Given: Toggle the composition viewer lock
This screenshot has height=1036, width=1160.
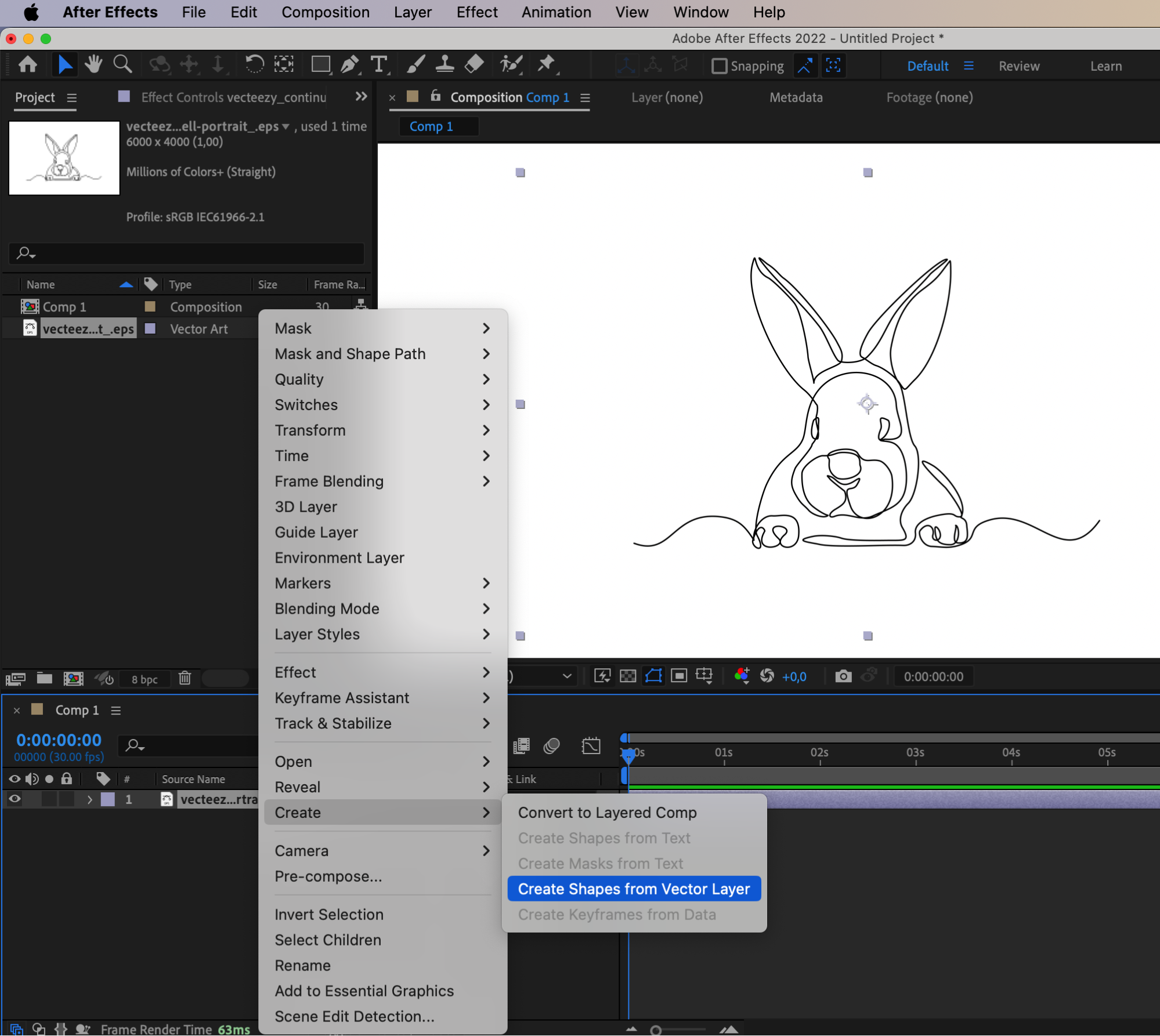Looking at the screenshot, I should click(x=435, y=96).
